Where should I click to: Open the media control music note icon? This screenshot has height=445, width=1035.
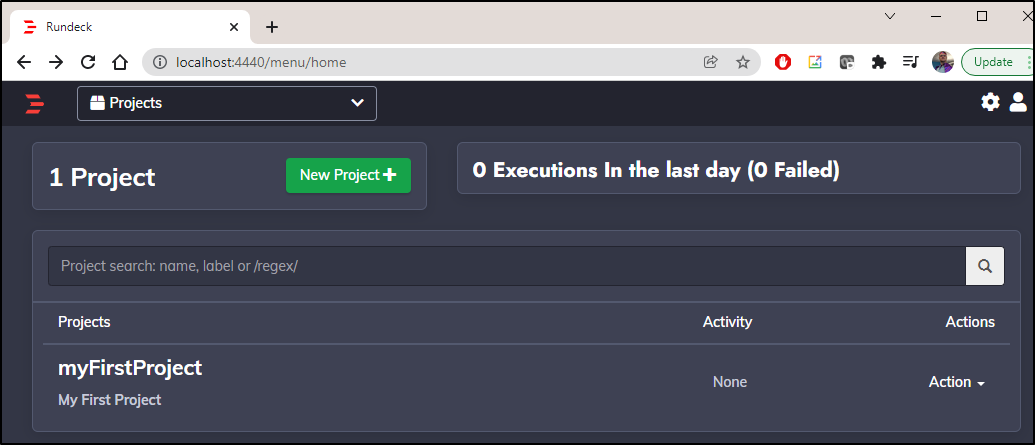tap(910, 63)
